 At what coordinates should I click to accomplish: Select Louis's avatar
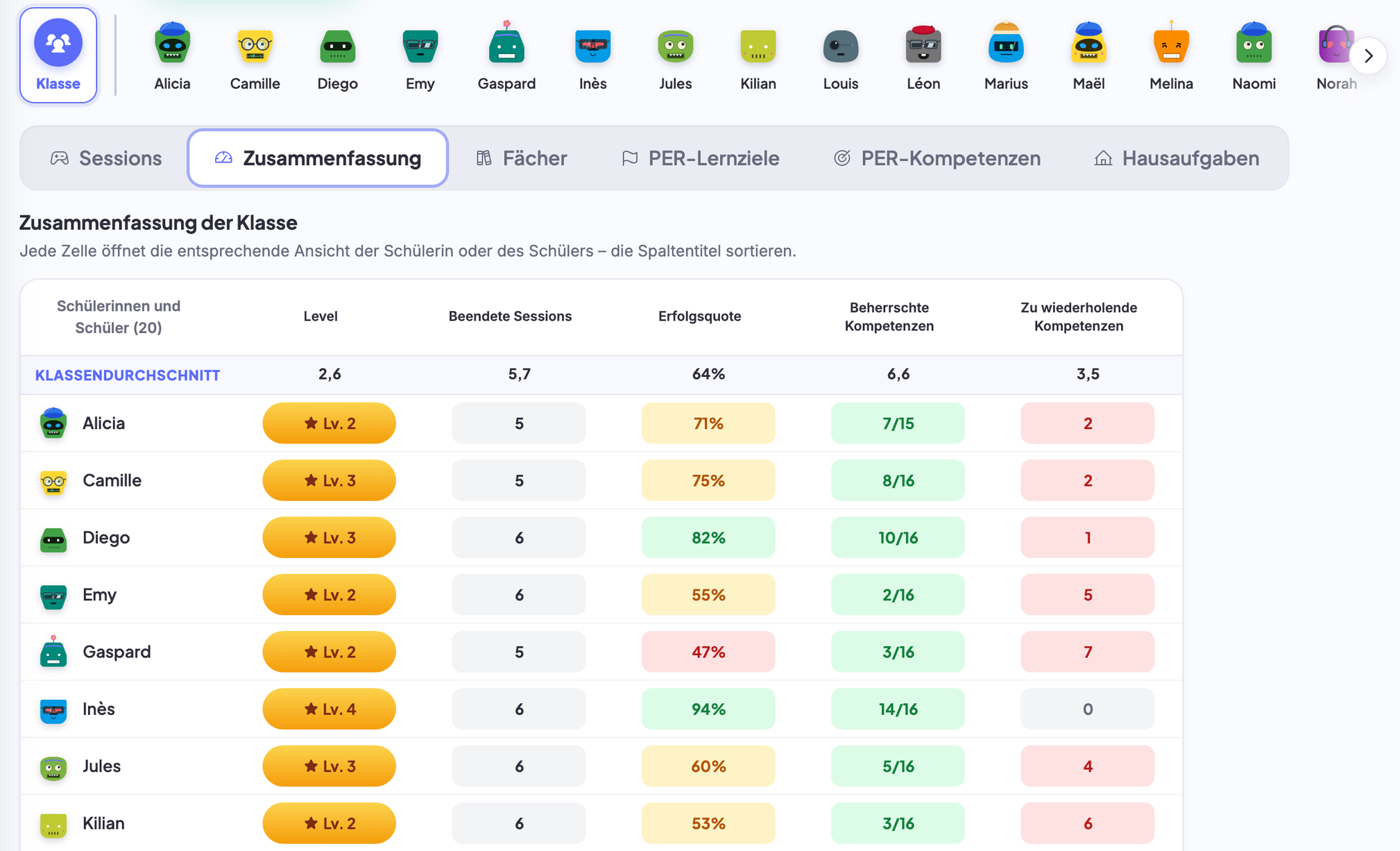click(x=840, y=56)
